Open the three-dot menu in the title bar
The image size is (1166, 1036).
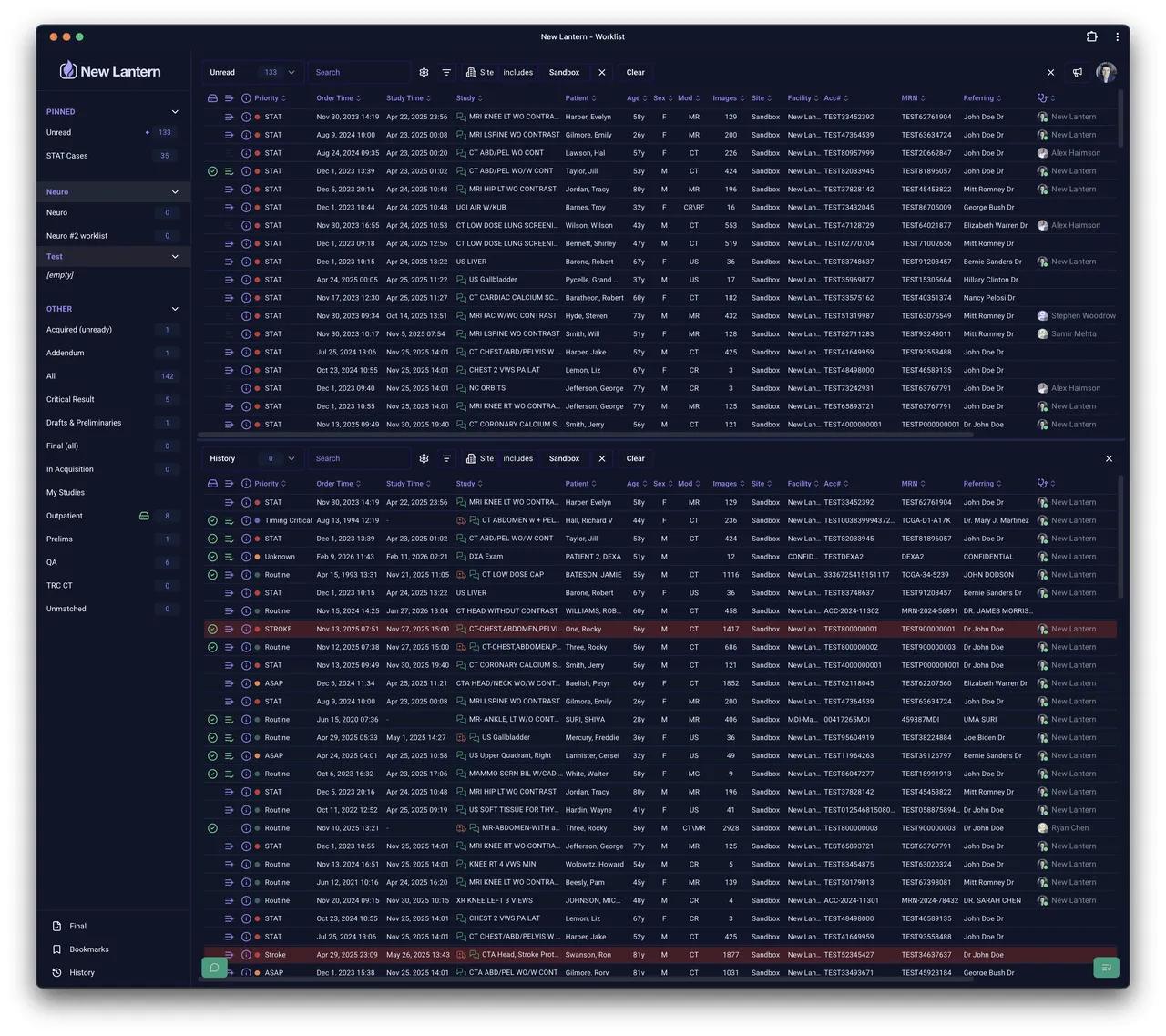[1117, 36]
